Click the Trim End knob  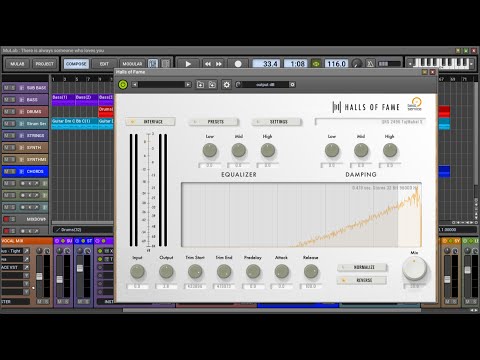(224, 272)
